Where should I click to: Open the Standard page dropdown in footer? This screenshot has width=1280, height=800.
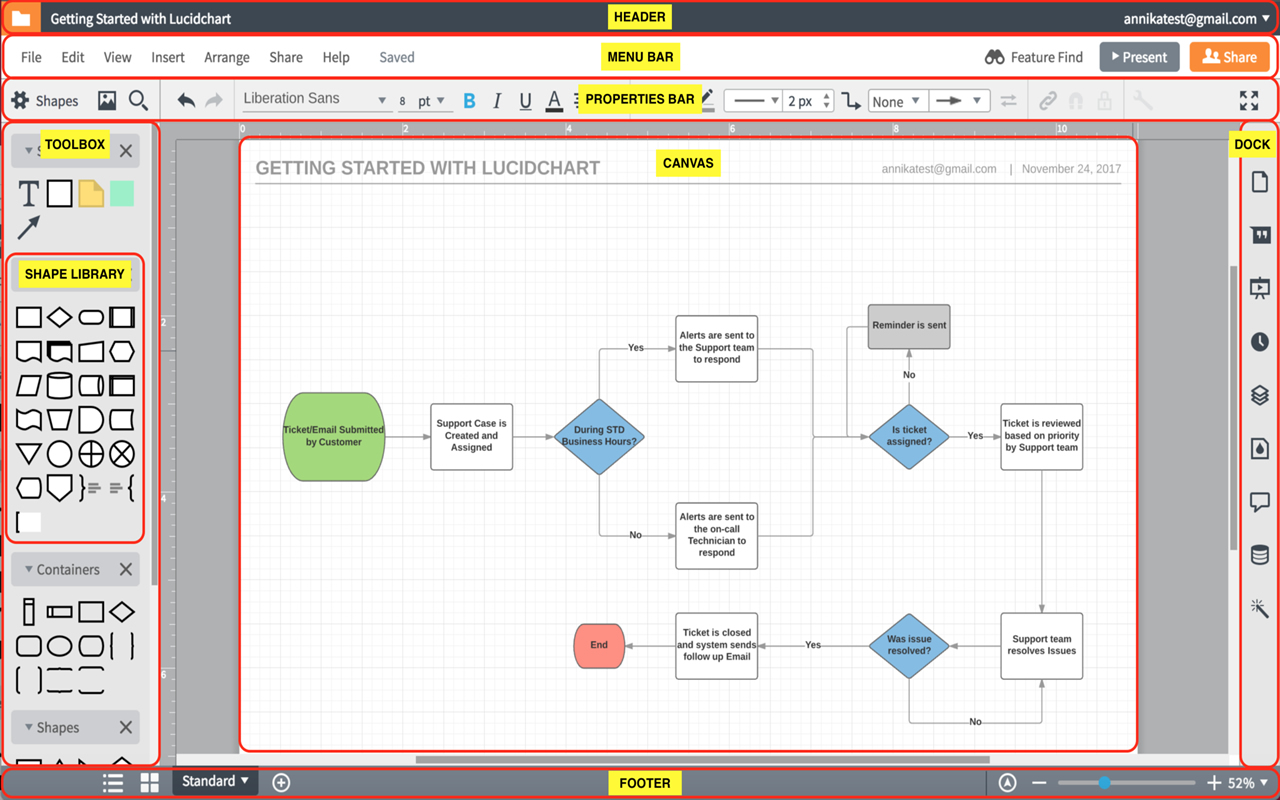[x=215, y=781]
